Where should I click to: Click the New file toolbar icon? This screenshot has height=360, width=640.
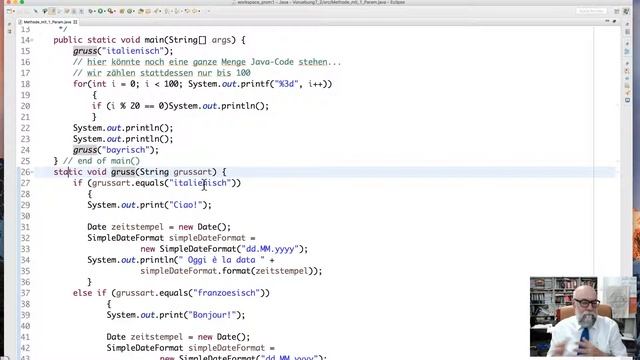pos(9,11)
